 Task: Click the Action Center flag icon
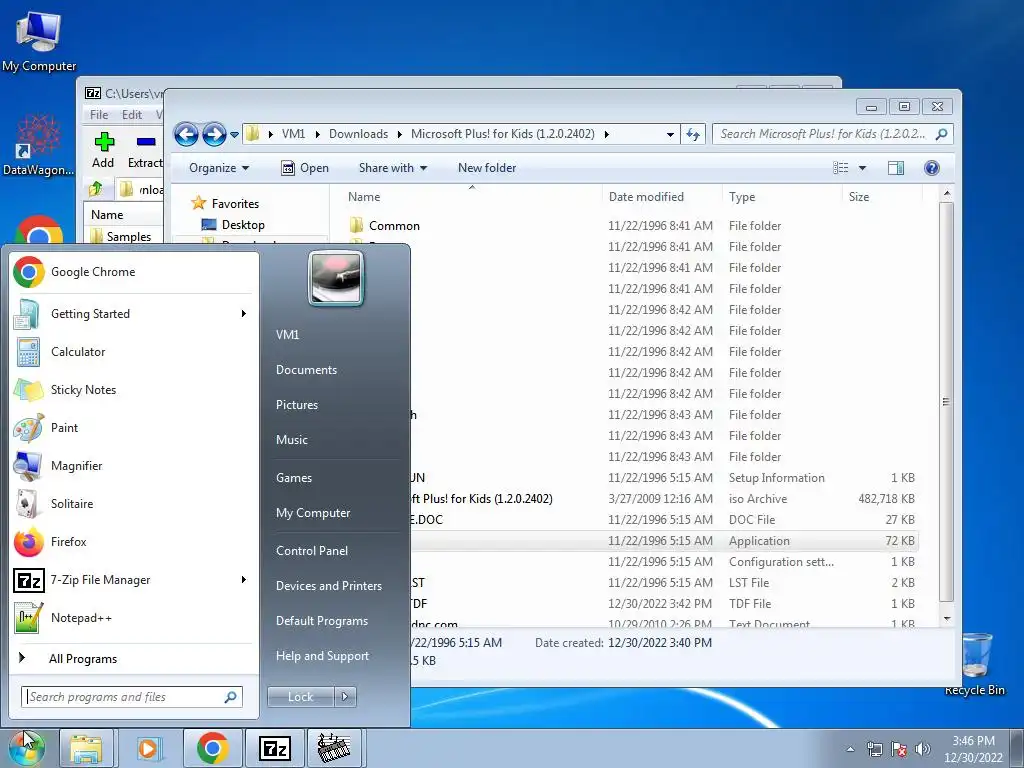(x=899, y=749)
